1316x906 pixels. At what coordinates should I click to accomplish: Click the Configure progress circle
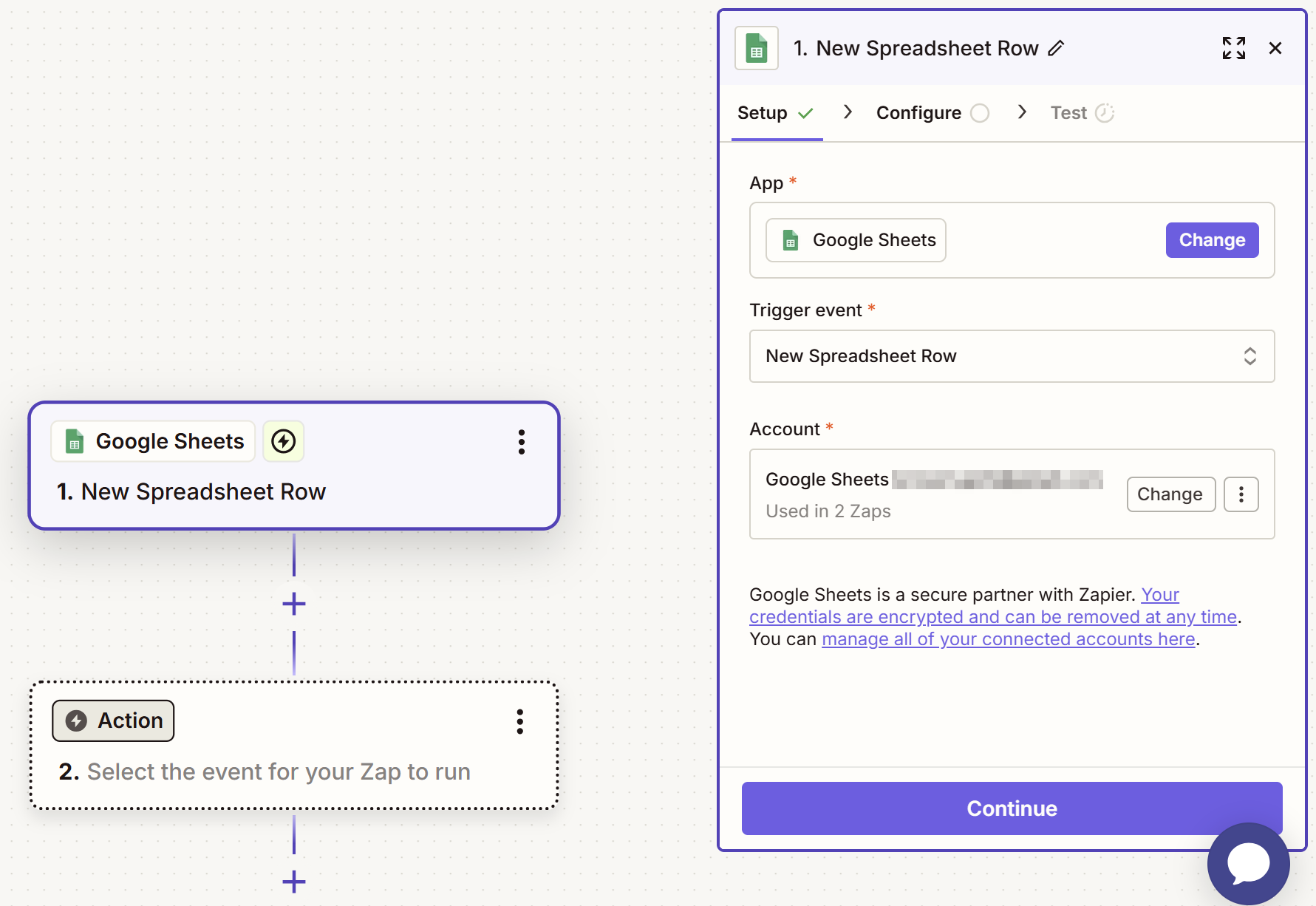point(981,112)
